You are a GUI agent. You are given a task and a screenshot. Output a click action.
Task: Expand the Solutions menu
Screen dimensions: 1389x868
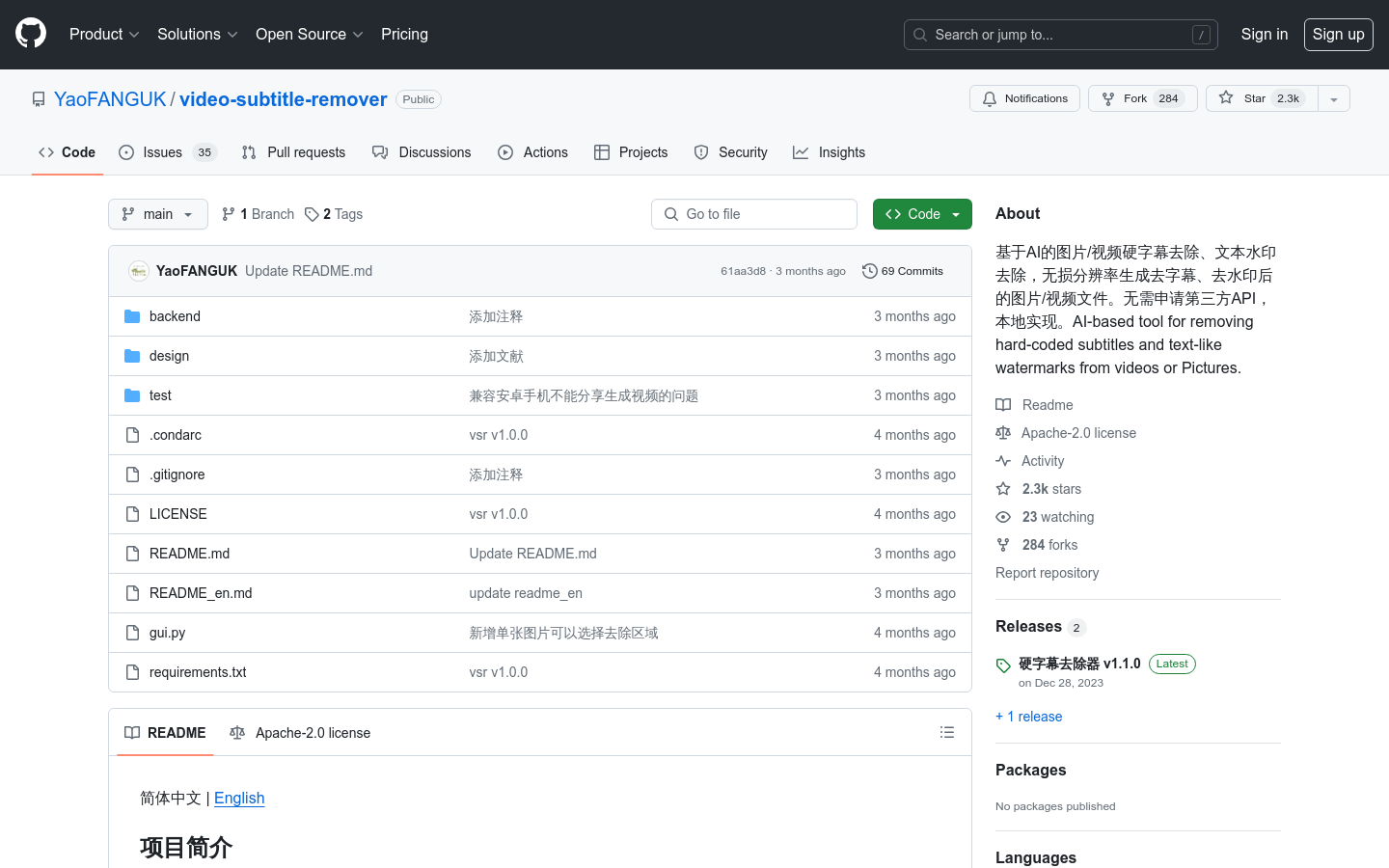197,34
